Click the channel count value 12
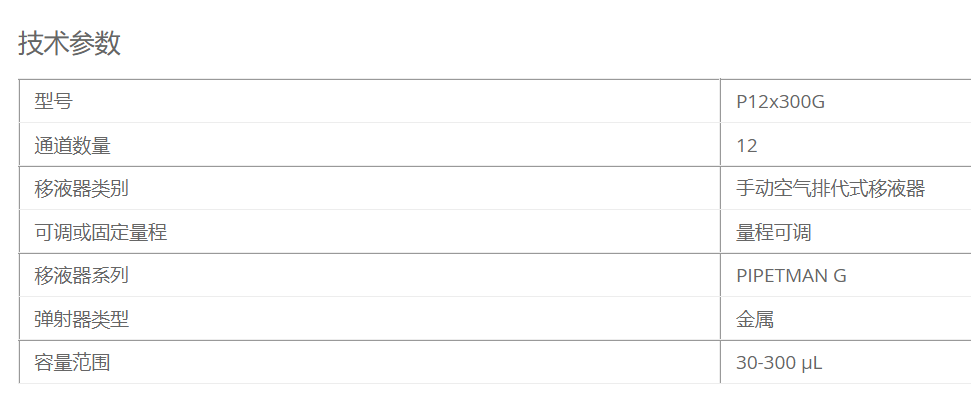Viewport: 971px width, 400px height. (x=747, y=146)
